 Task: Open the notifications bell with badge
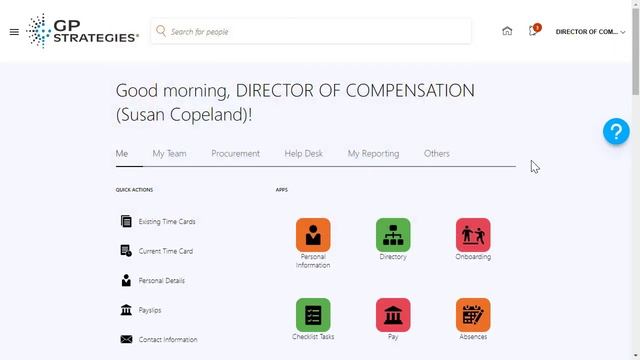click(534, 30)
